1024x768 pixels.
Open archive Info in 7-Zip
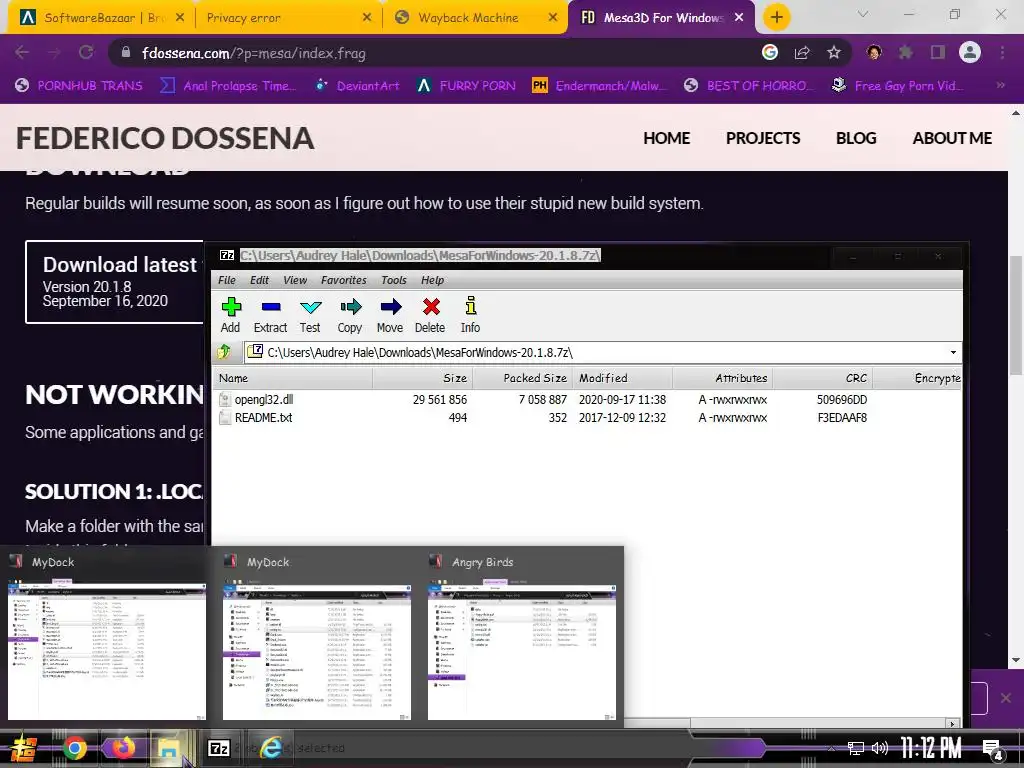[x=470, y=315]
